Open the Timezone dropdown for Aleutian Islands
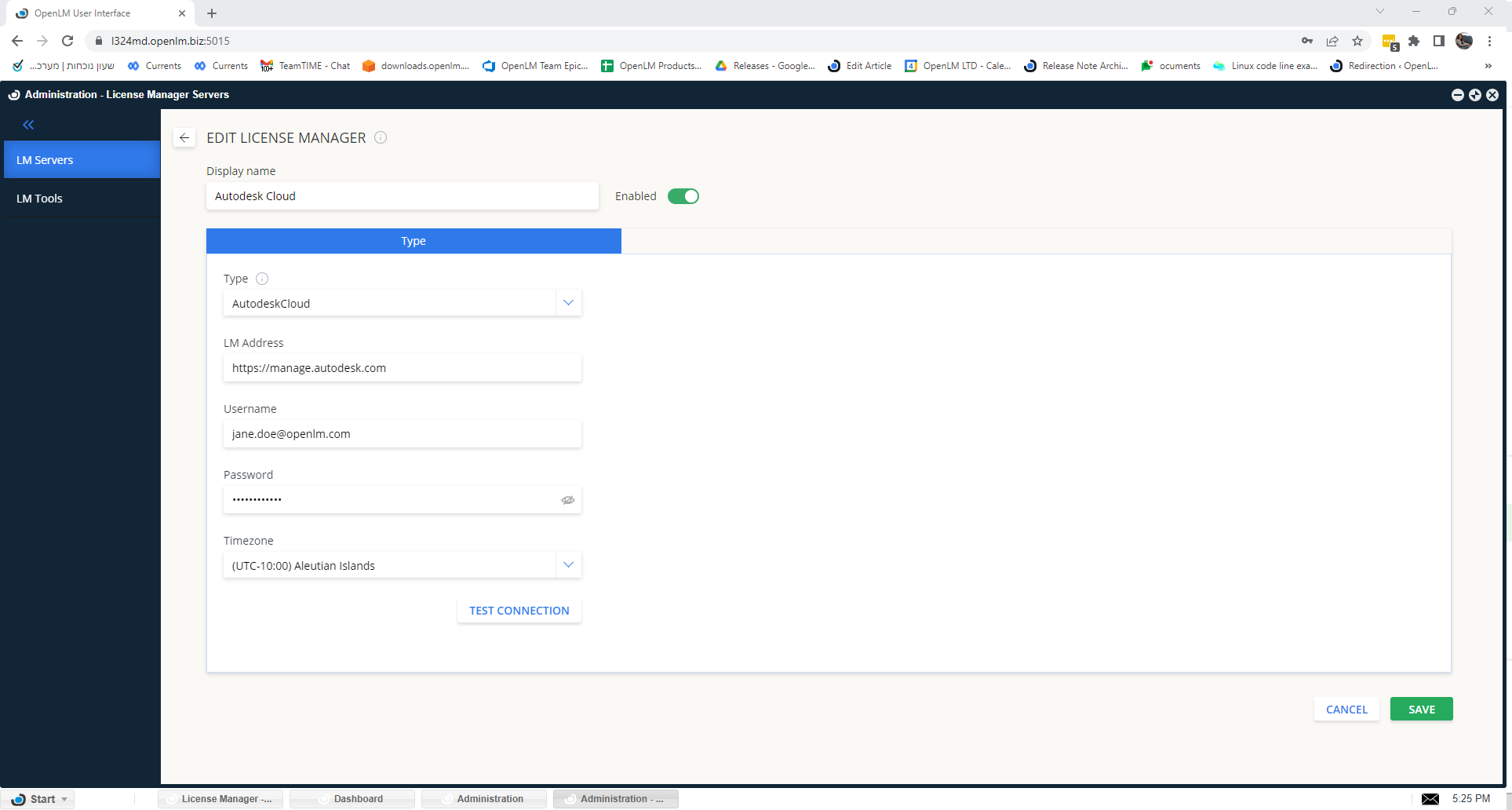Image resolution: width=1512 pixels, height=810 pixels. pyautogui.click(x=568, y=564)
